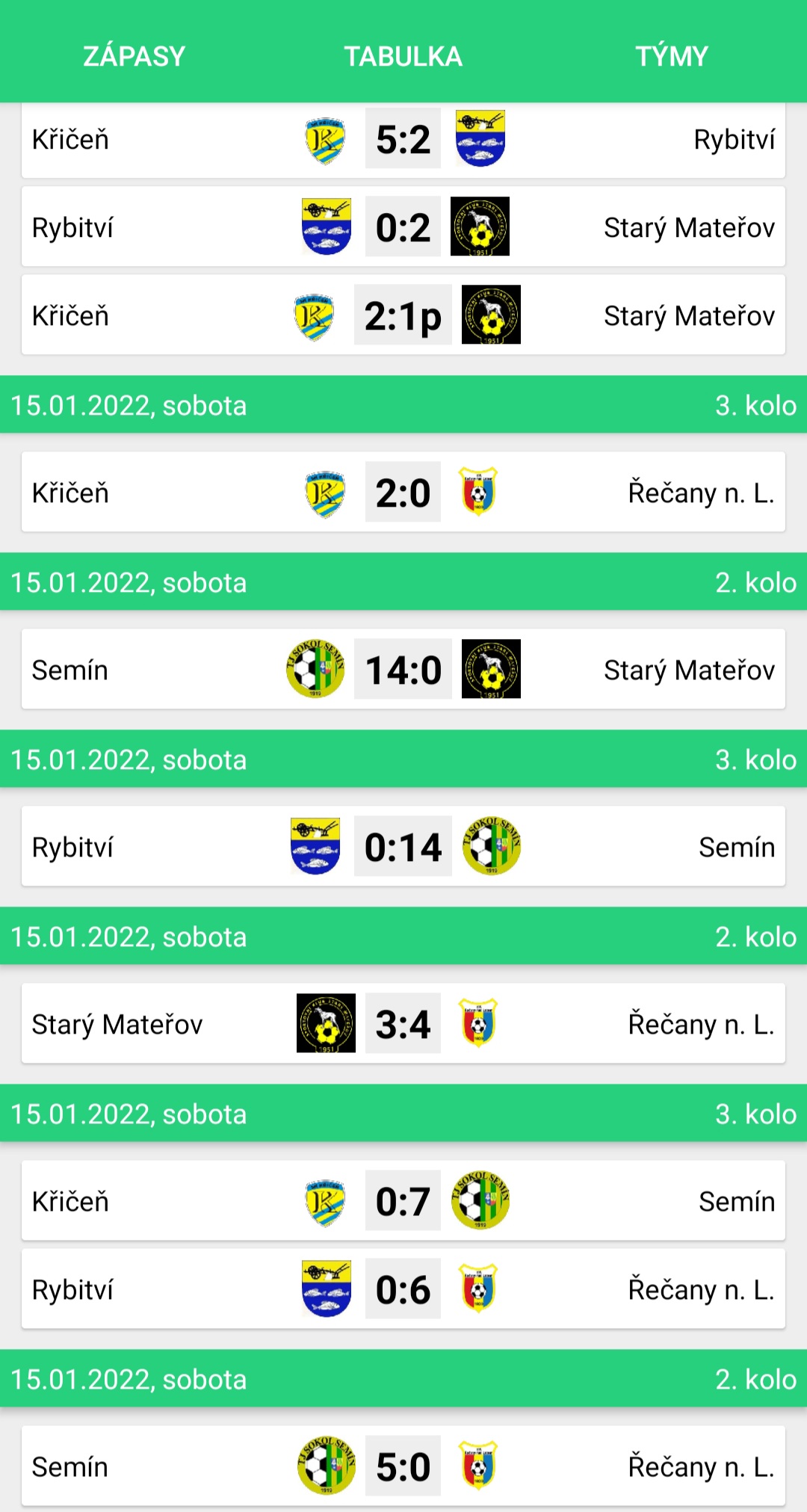Tap Rybitví crest in the 0:6 match
This screenshot has width=807, height=1512.
coord(326,1289)
